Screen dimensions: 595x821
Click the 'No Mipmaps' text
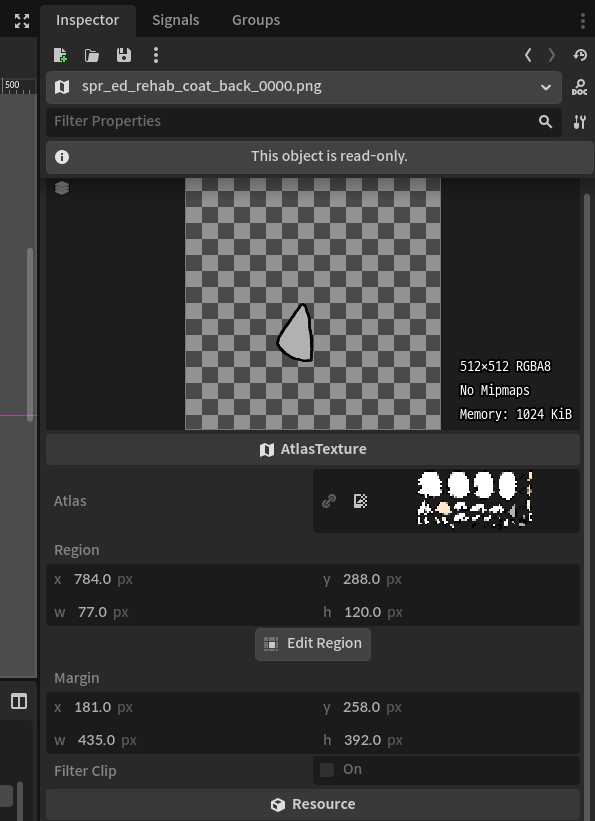tap(494, 391)
